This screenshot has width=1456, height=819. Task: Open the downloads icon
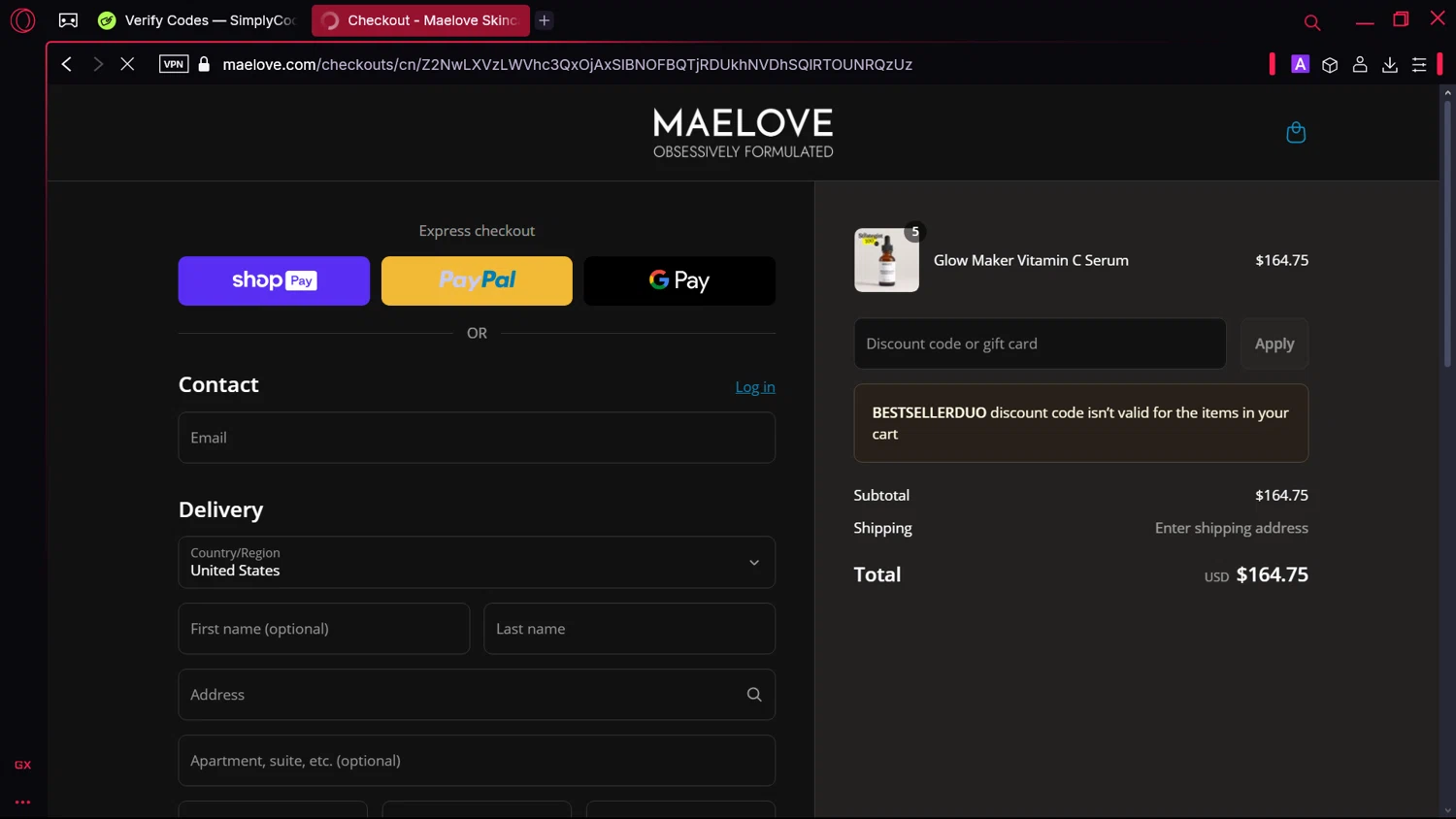tap(1390, 64)
